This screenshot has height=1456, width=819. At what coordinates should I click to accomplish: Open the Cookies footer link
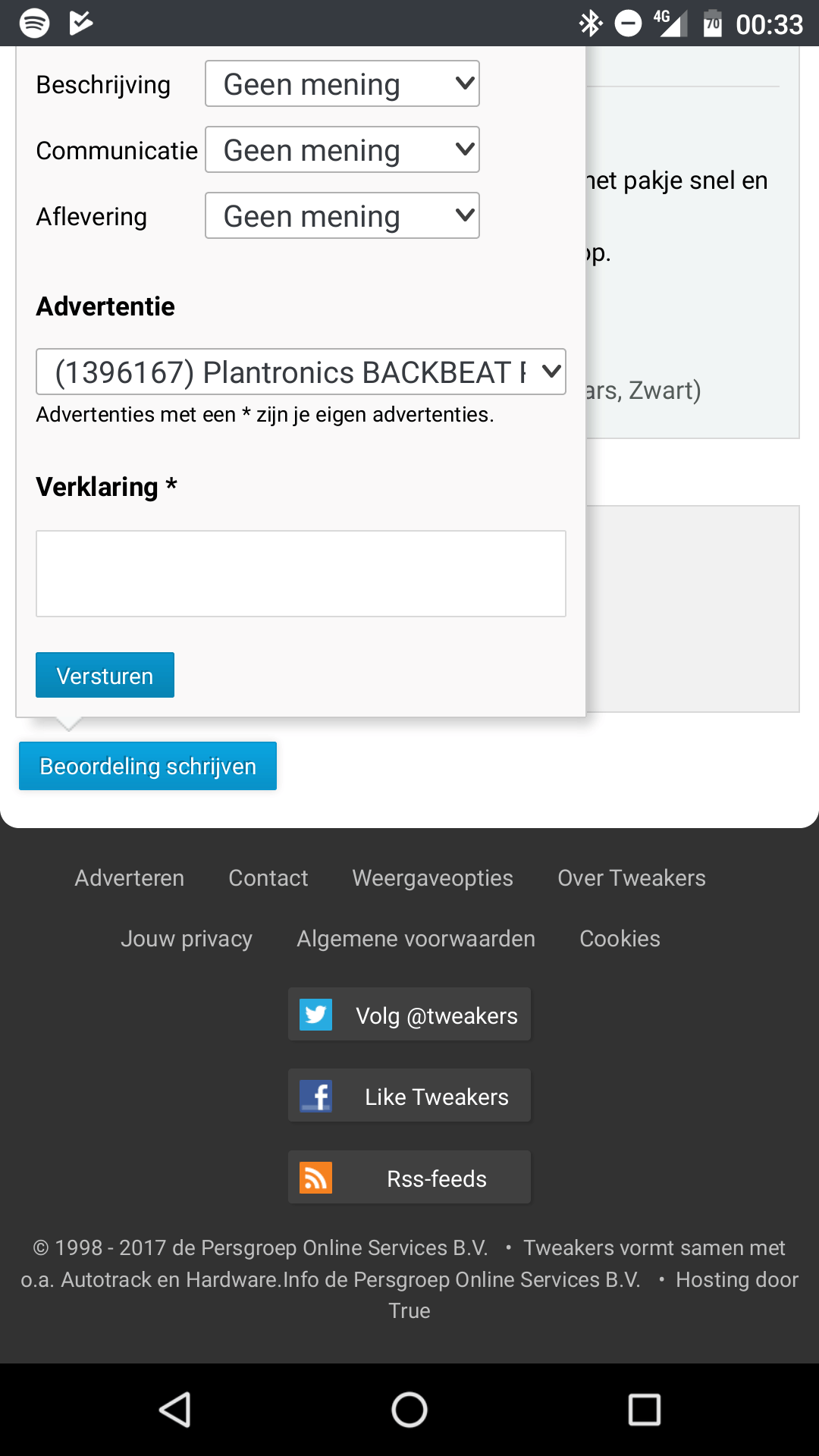[x=620, y=939]
